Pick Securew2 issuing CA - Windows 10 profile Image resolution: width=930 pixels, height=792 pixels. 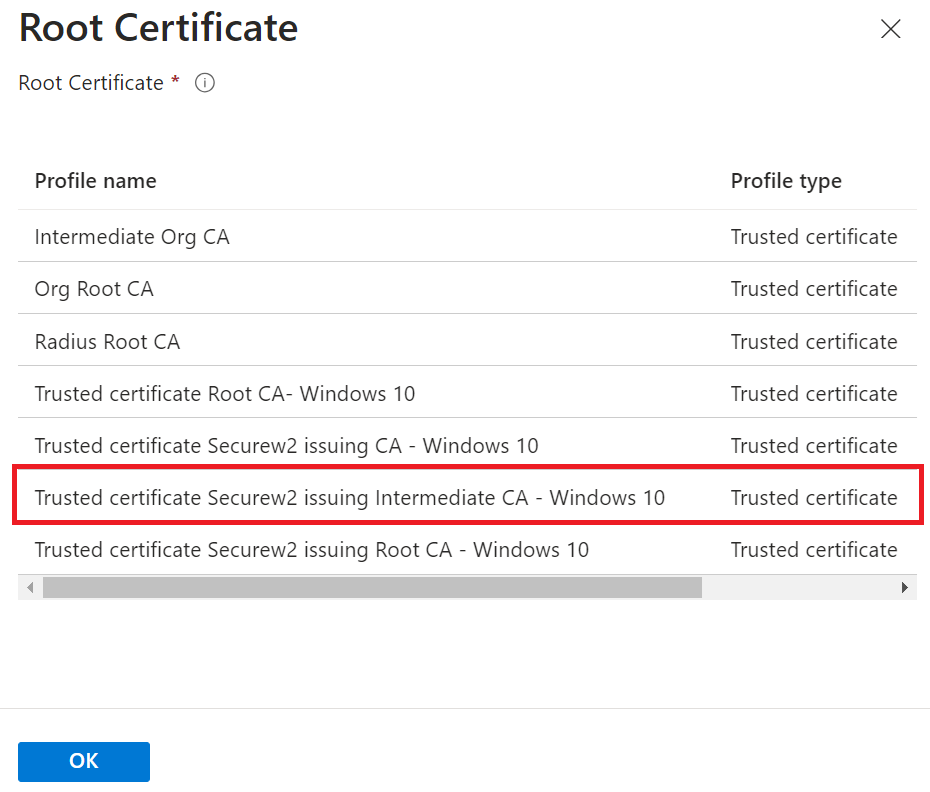(286, 446)
